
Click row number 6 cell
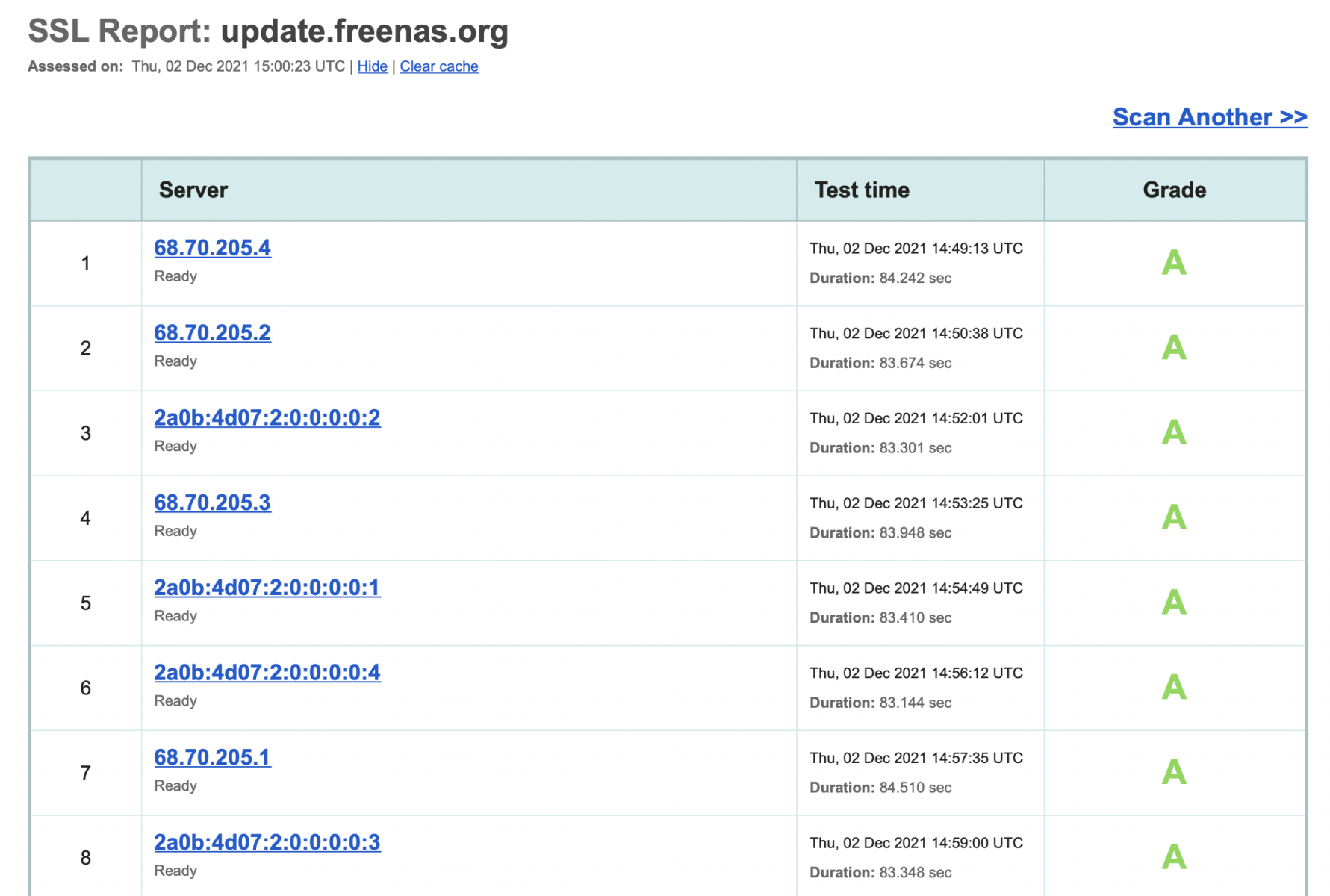click(86, 688)
